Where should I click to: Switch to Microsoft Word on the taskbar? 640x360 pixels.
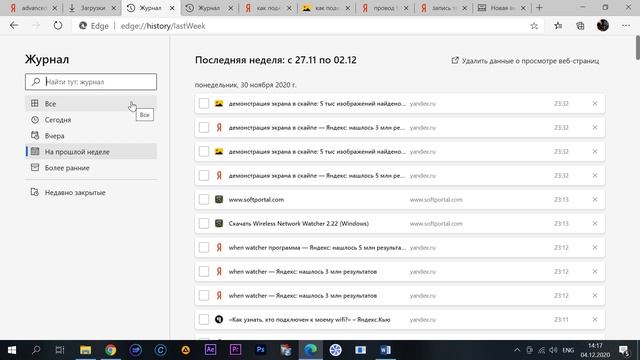tap(385, 350)
